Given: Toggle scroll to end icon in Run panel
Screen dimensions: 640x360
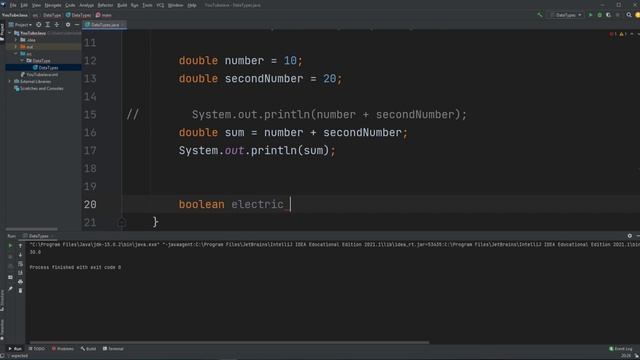Looking at the screenshot, I should [x=20, y=273].
